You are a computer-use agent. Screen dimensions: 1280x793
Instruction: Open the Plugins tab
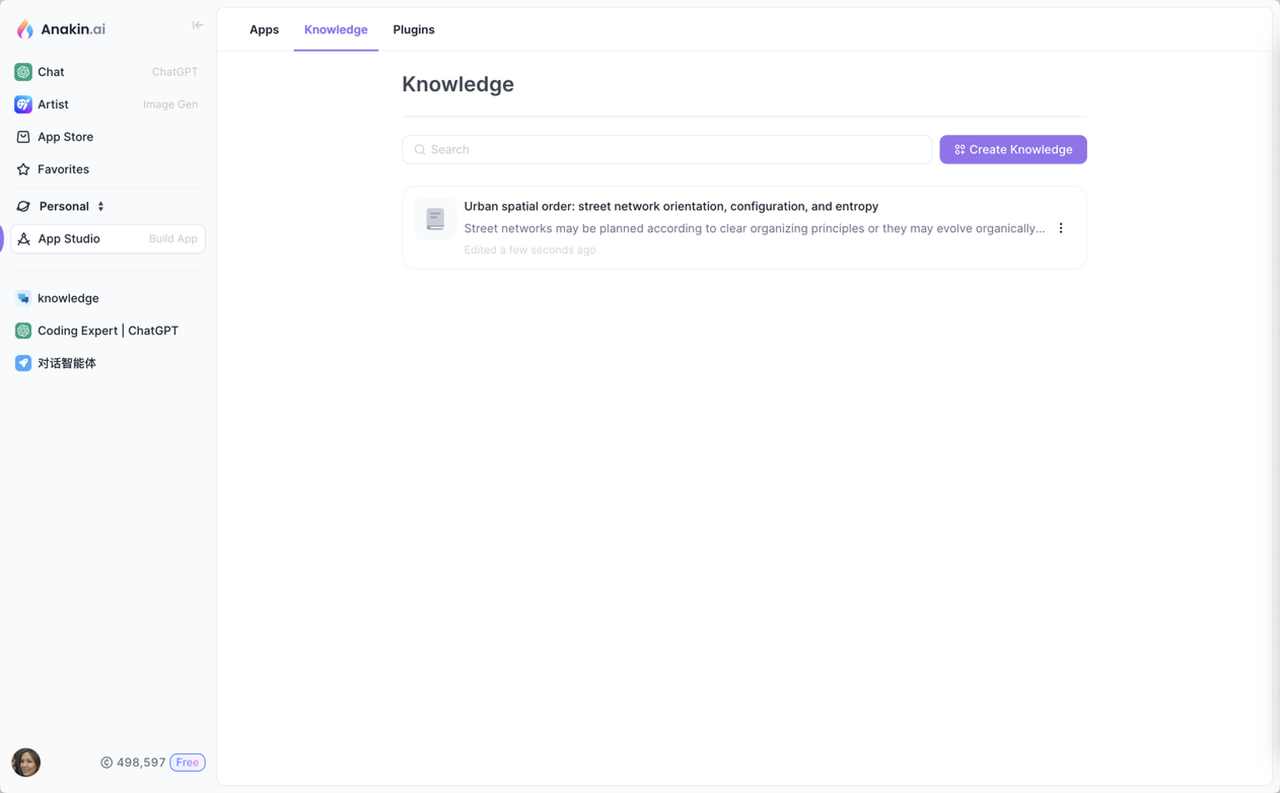point(414,30)
